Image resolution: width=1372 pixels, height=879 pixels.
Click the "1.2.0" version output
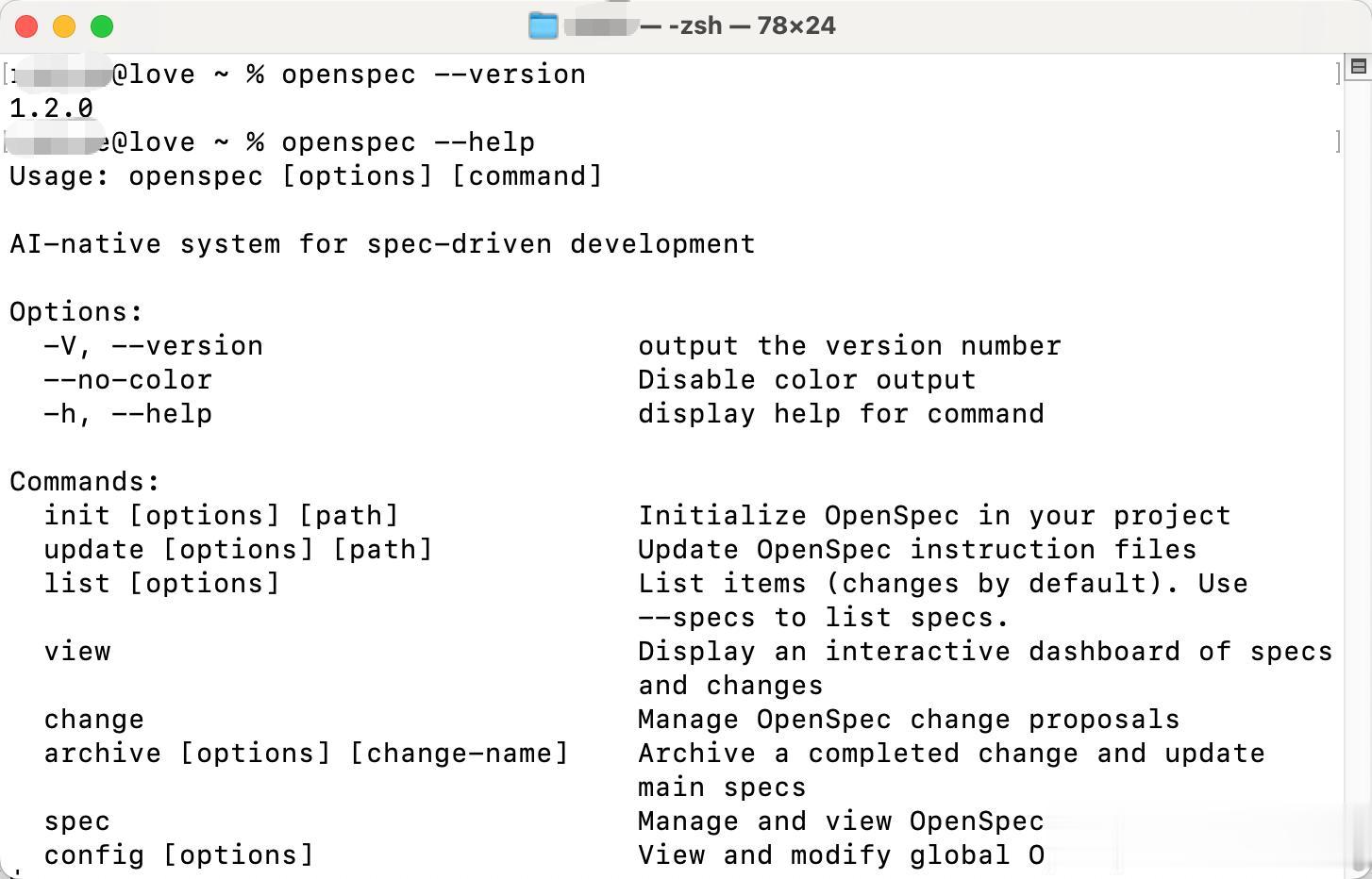[x=51, y=108]
